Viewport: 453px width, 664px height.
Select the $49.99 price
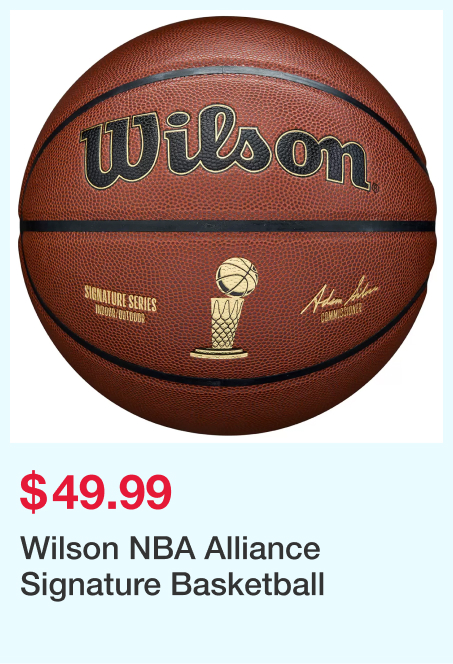(96, 492)
